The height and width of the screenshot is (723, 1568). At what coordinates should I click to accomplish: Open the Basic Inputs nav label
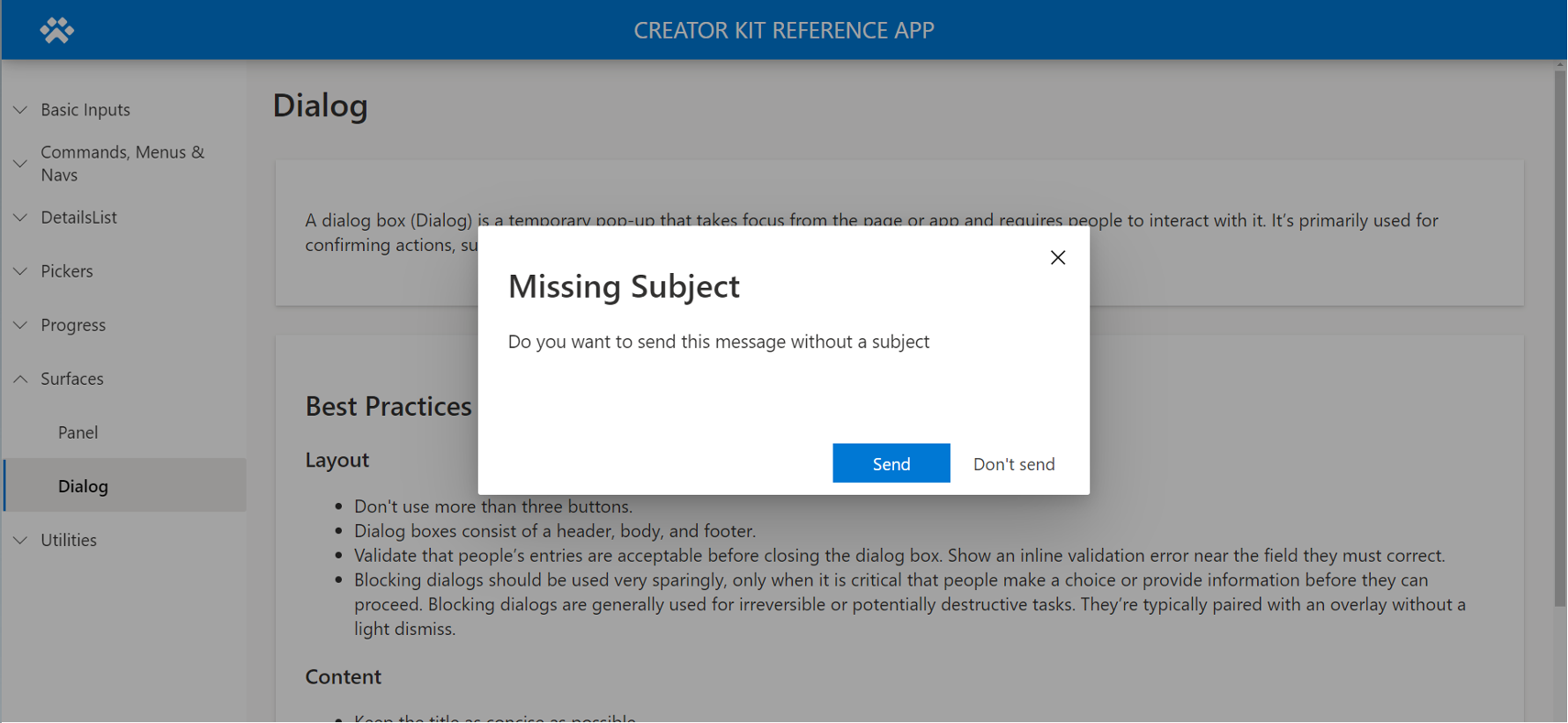click(85, 110)
